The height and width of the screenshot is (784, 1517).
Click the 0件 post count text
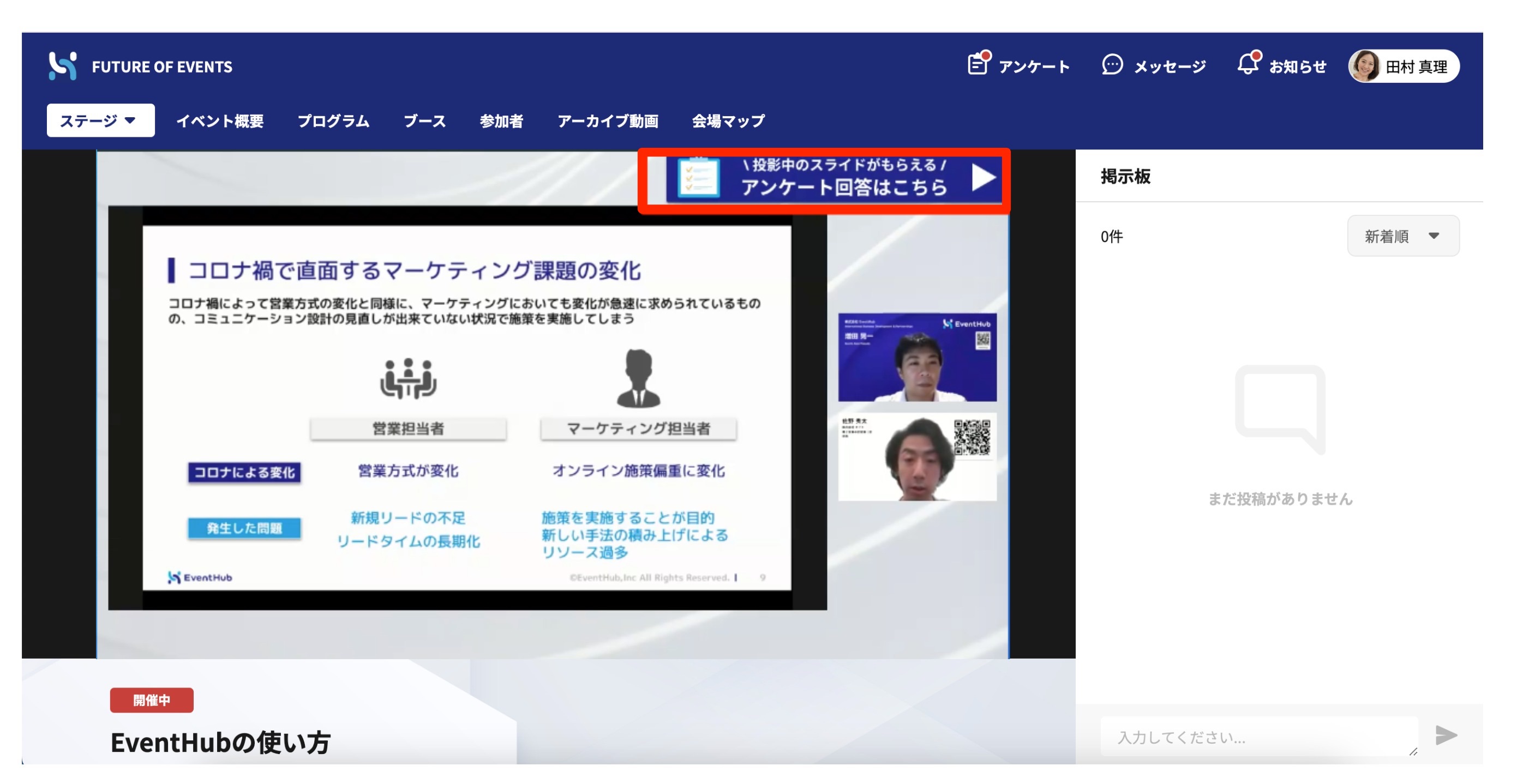1111,237
